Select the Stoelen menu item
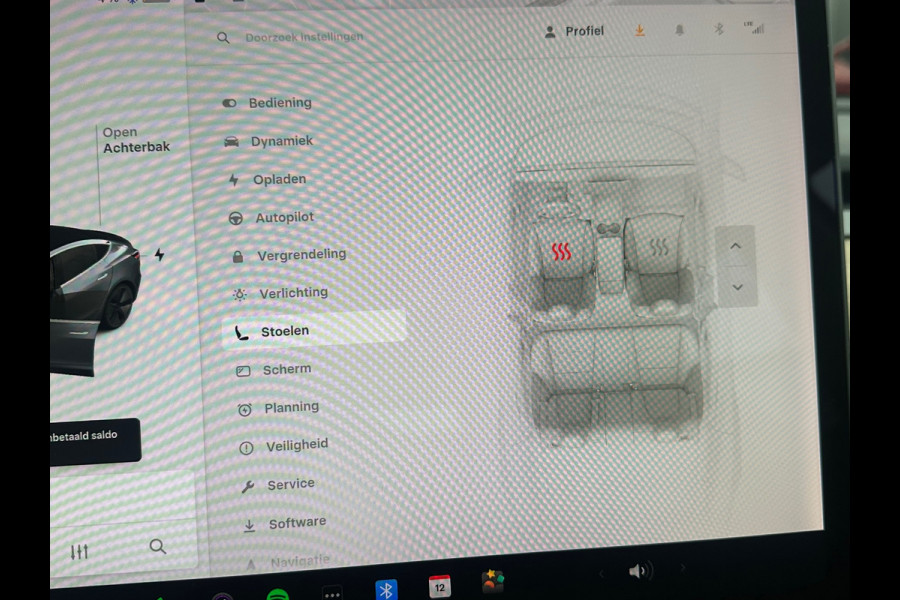900x600 pixels. click(x=286, y=330)
